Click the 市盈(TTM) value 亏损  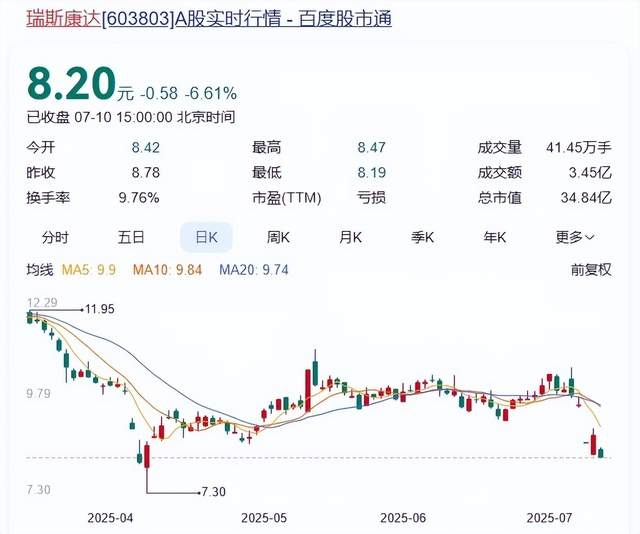coord(371,198)
